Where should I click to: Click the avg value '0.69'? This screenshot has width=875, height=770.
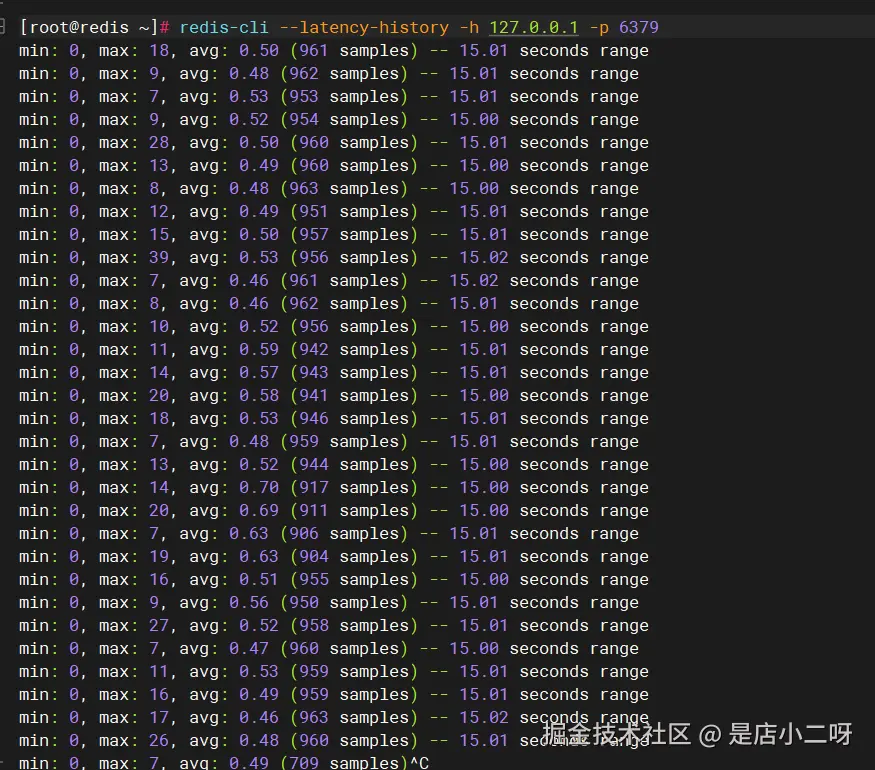[x=259, y=511]
